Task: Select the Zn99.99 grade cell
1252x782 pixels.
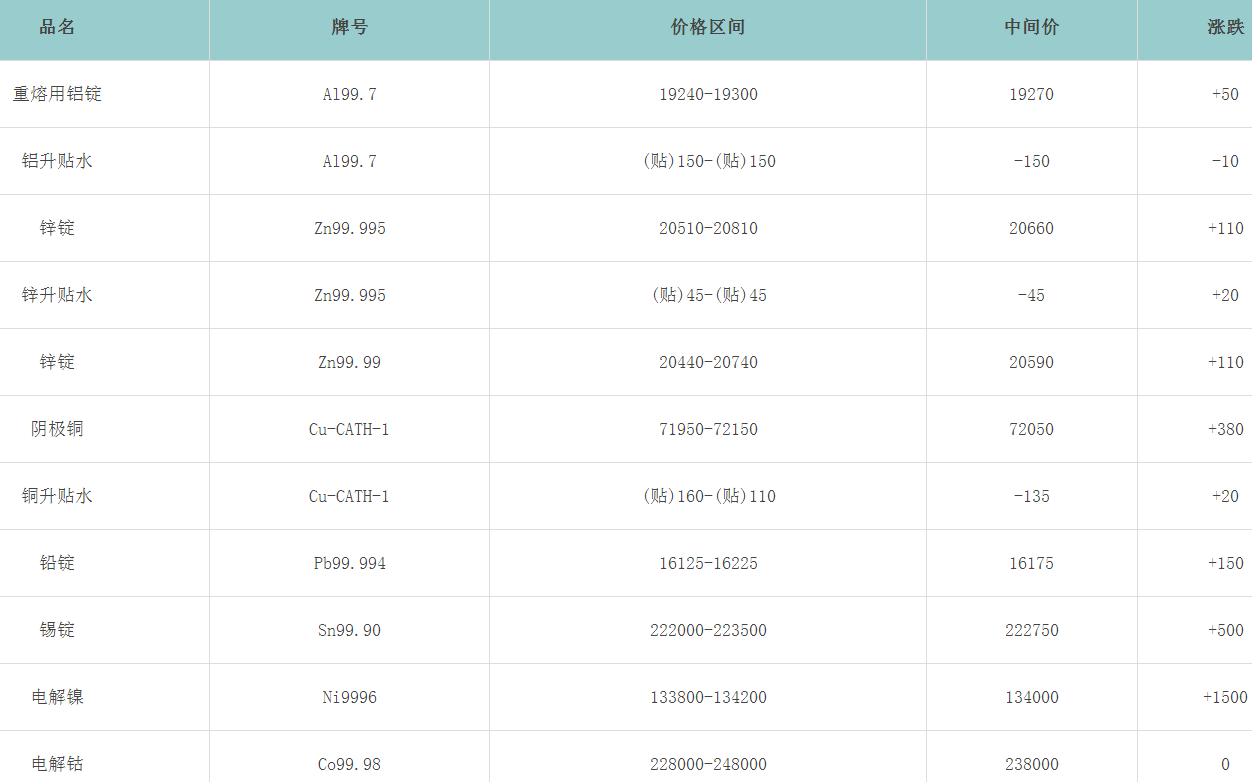Action: pyautogui.click(x=349, y=362)
